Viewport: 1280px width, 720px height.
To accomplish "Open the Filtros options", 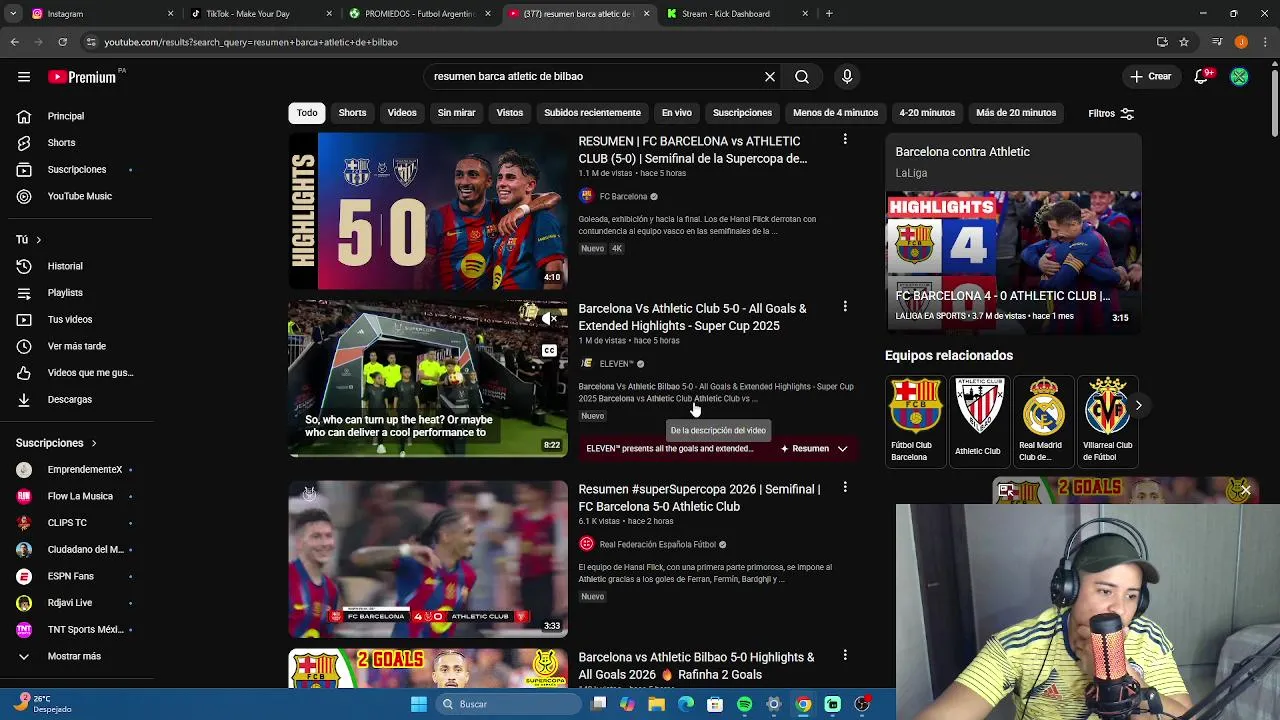I will [1111, 113].
